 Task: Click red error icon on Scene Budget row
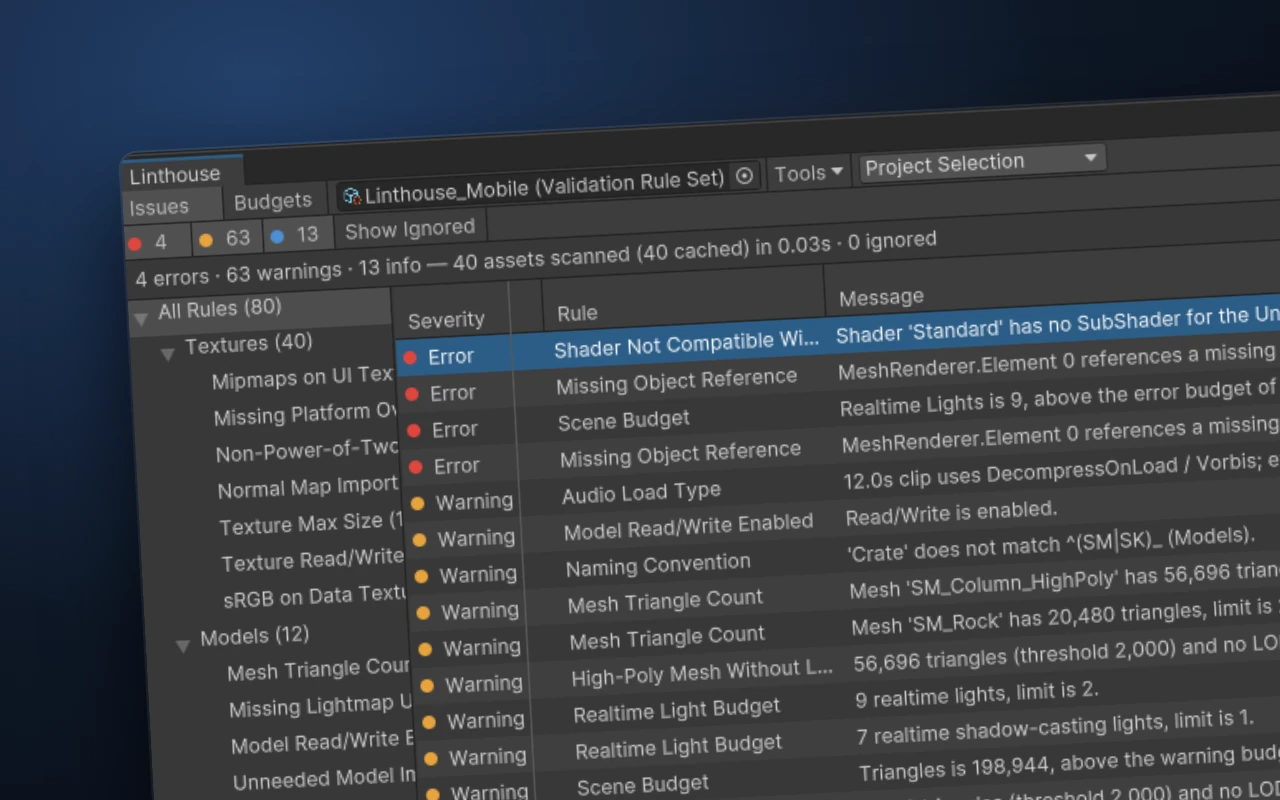(x=414, y=431)
